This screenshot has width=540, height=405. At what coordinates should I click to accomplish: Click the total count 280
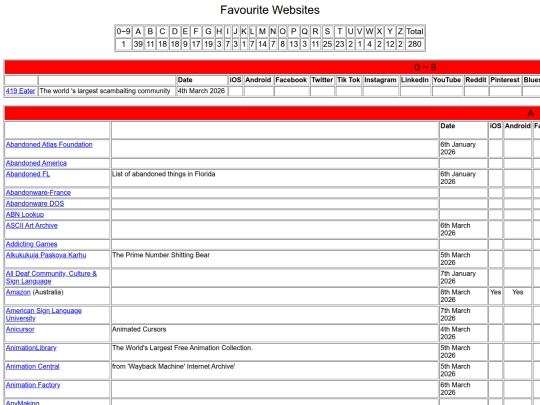point(415,44)
